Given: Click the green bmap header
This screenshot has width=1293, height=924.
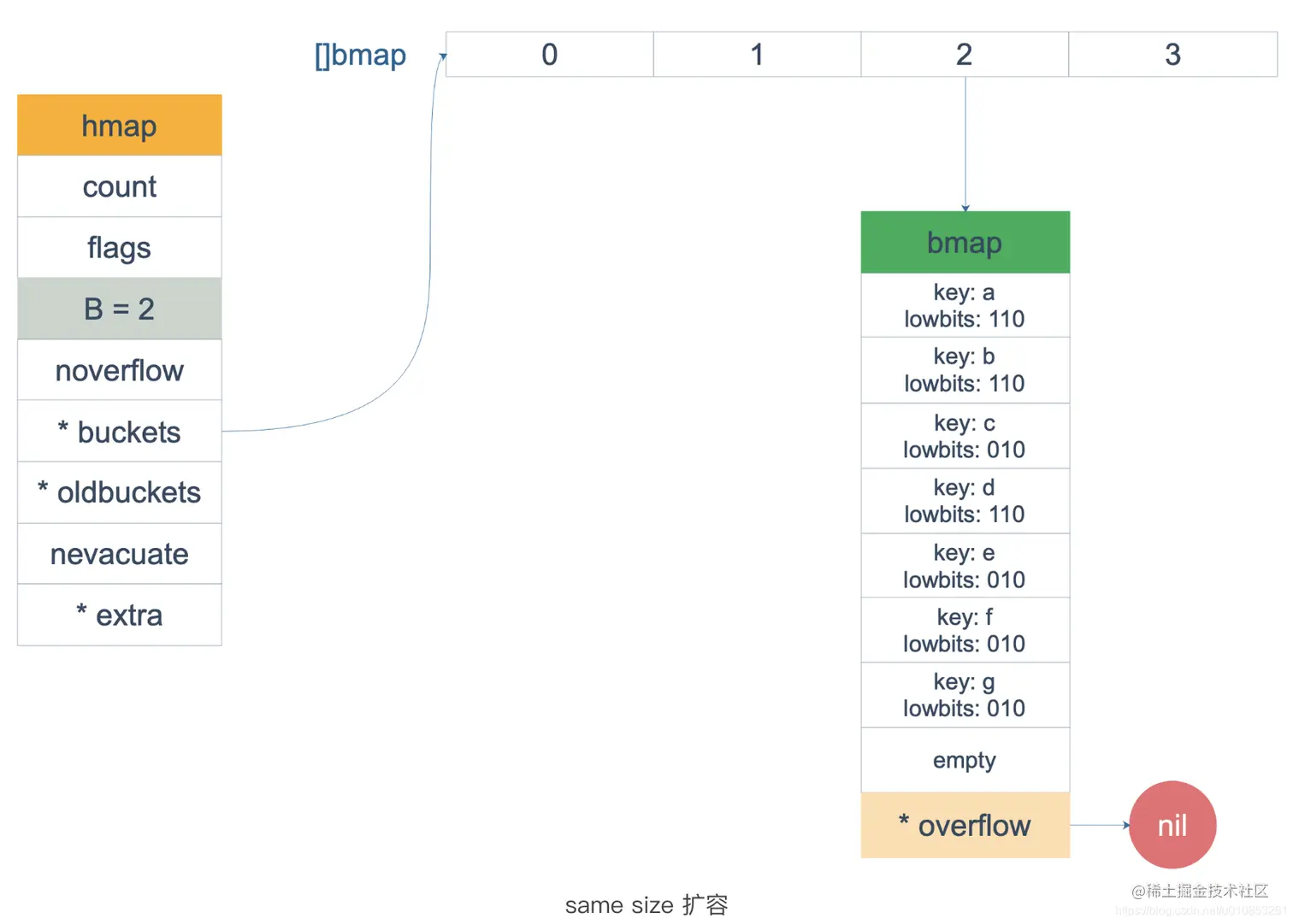Looking at the screenshot, I should pyautogui.click(x=965, y=243).
